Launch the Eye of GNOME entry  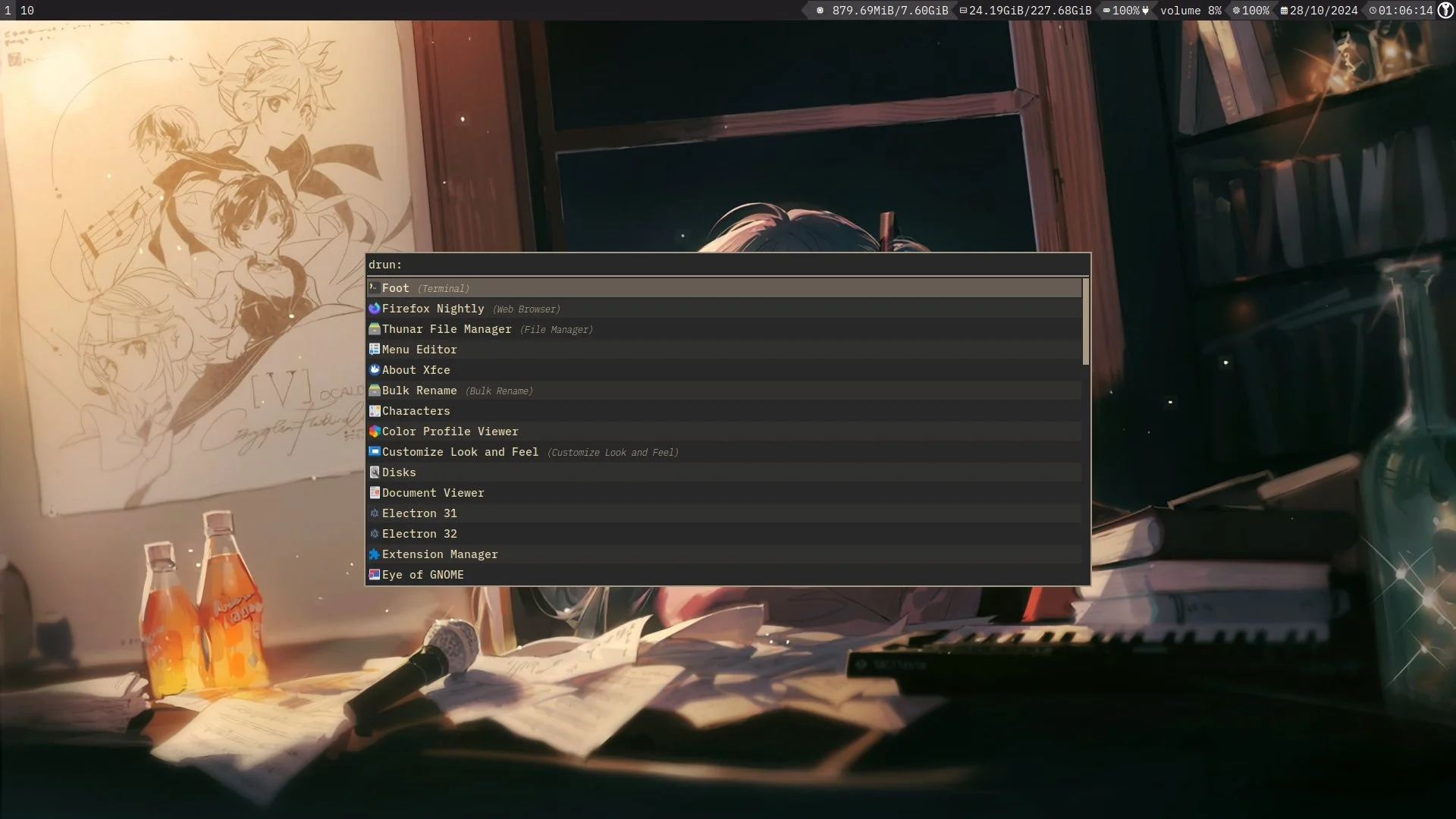click(724, 575)
